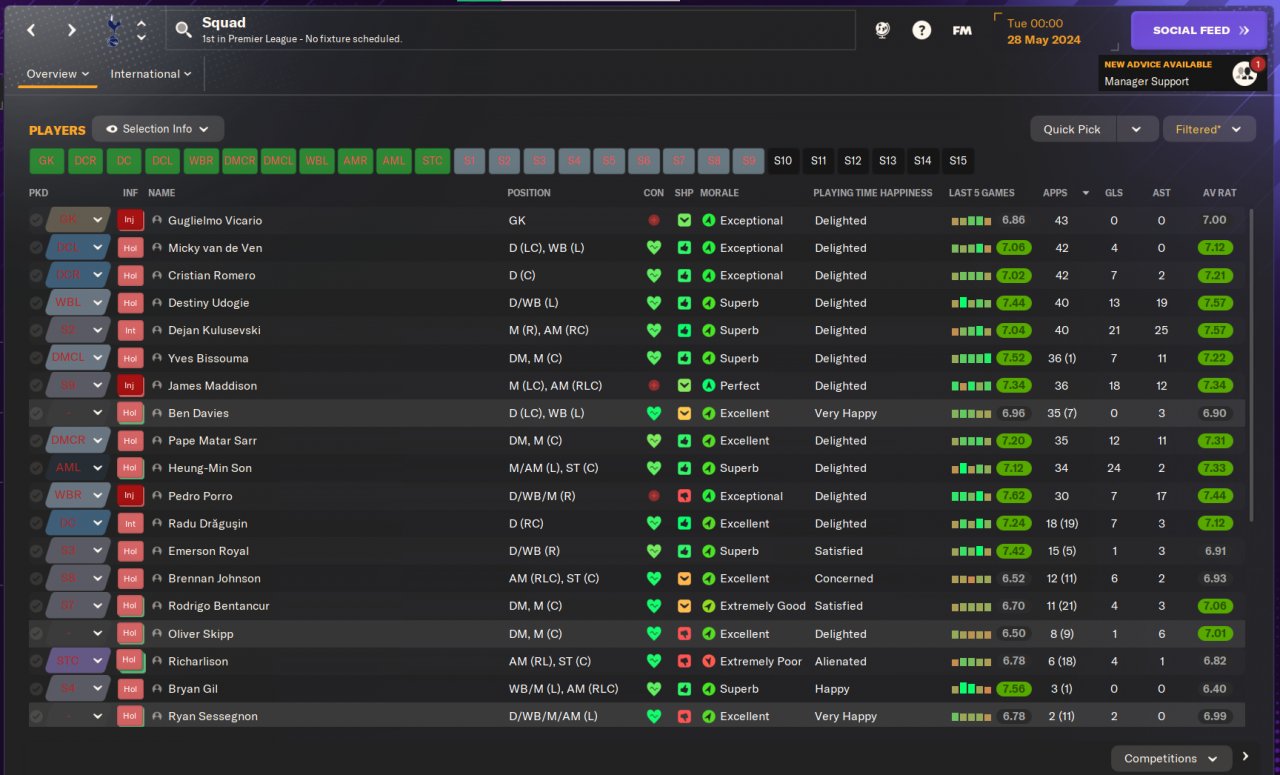Viewport: 1280px width, 775px height.
Task: Click James Maddison's Inj status badge
Action: 130,385
